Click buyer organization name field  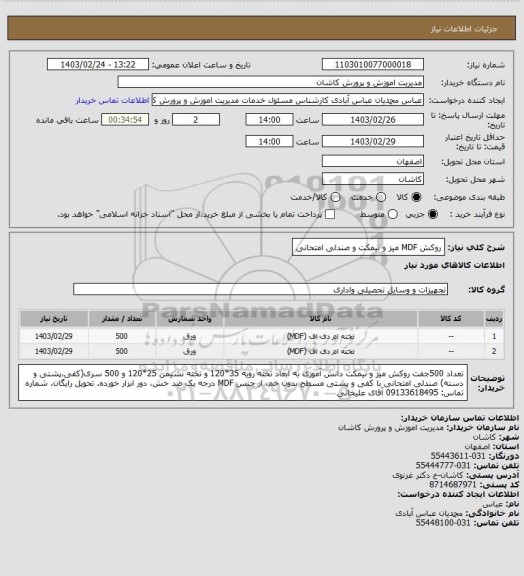[270, 82]
